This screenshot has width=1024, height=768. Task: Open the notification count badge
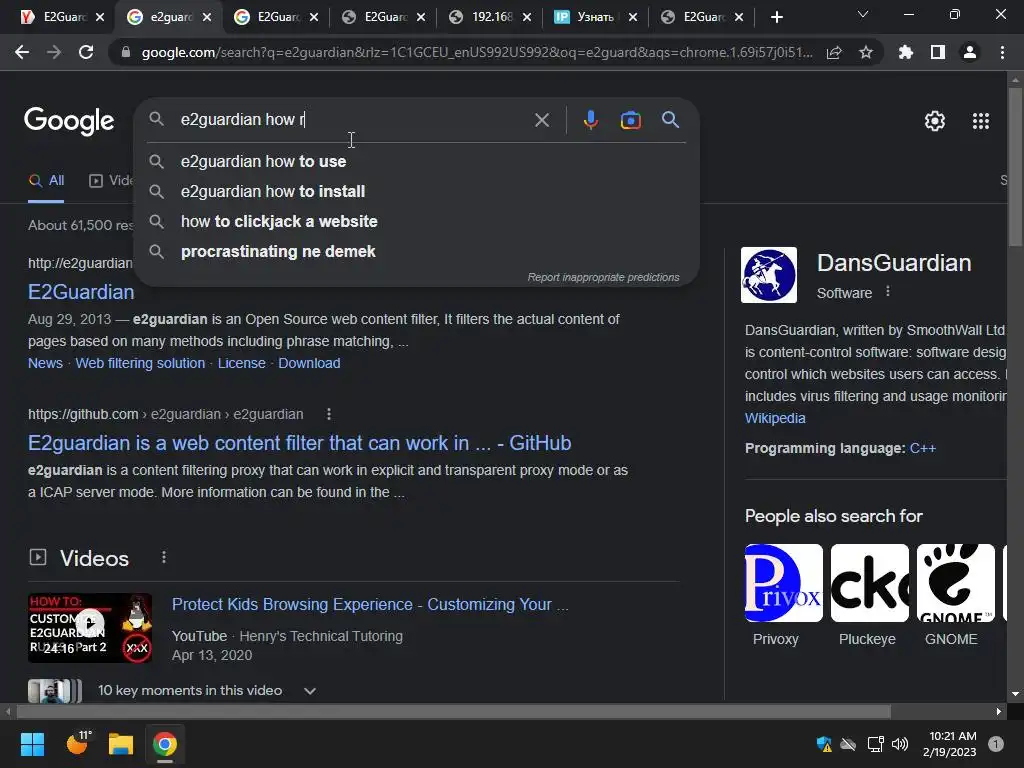995,744
